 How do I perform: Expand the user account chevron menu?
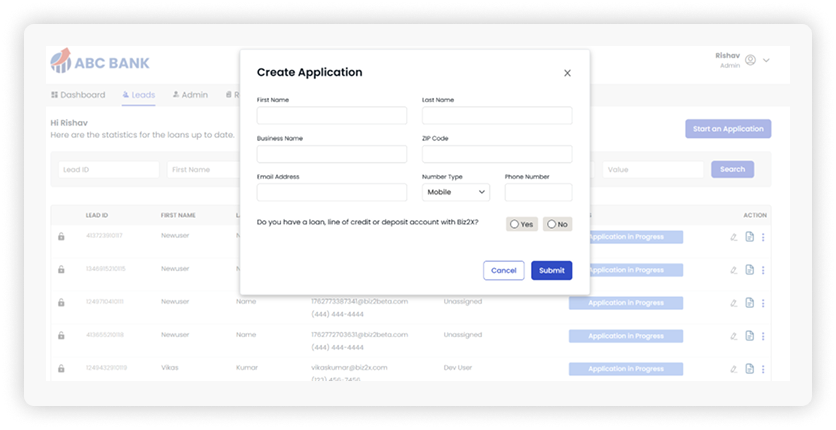767,61
